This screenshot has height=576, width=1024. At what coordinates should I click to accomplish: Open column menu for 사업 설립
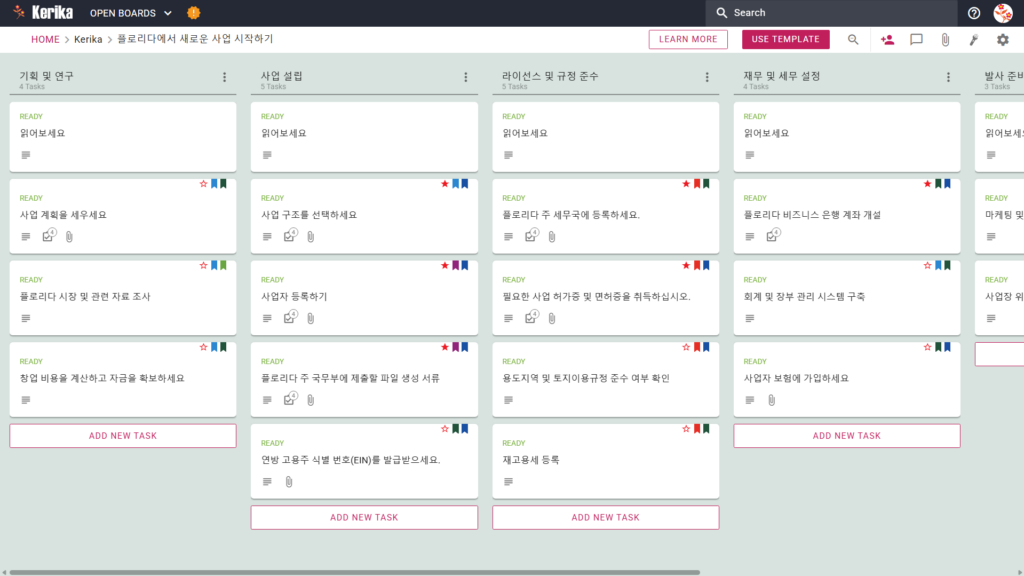coord(466,77)
